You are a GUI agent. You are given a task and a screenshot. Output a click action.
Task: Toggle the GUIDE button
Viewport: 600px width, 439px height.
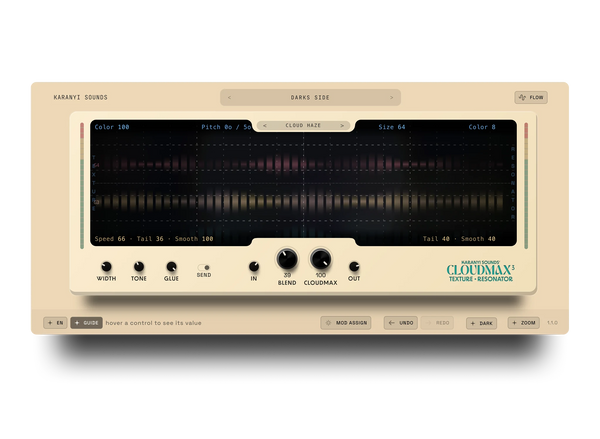86,323
